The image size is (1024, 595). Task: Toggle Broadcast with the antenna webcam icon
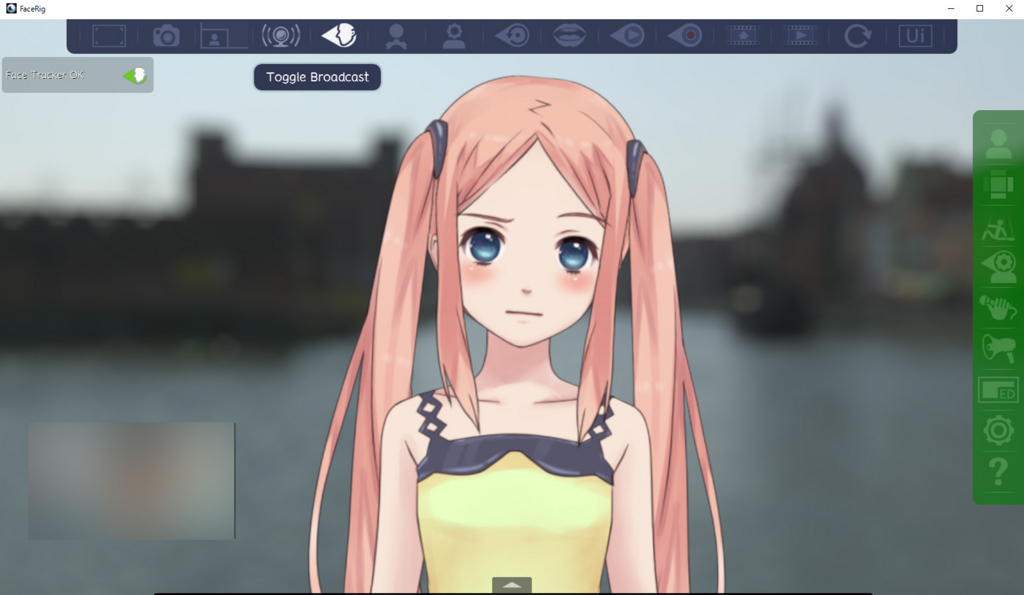pyautogui.click(x=281, y=36)
